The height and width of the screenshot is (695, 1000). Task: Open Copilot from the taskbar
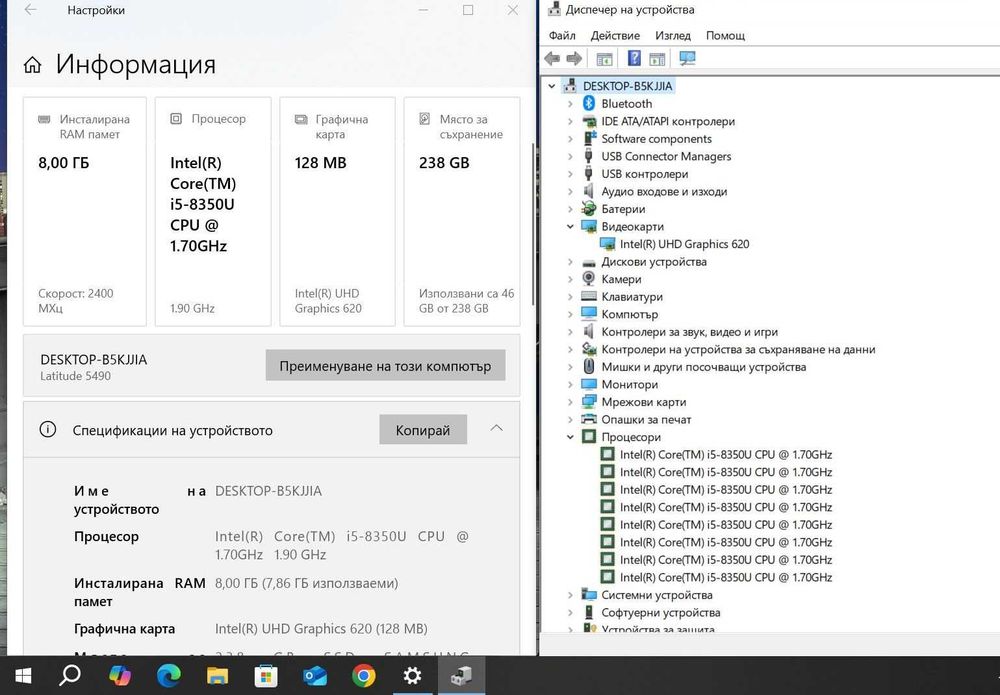(119, 675)
